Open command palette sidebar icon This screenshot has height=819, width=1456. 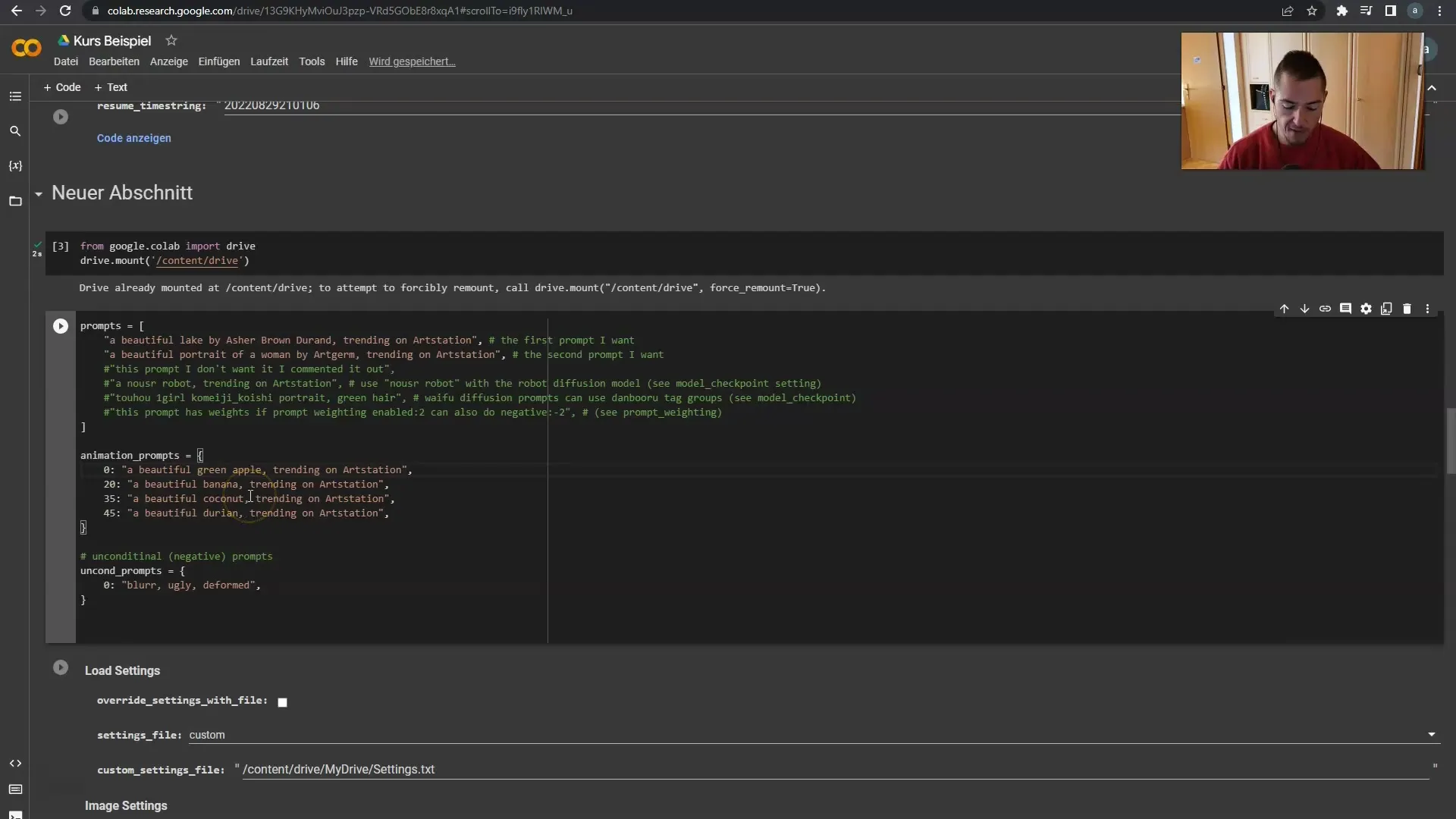pos(15,789)
